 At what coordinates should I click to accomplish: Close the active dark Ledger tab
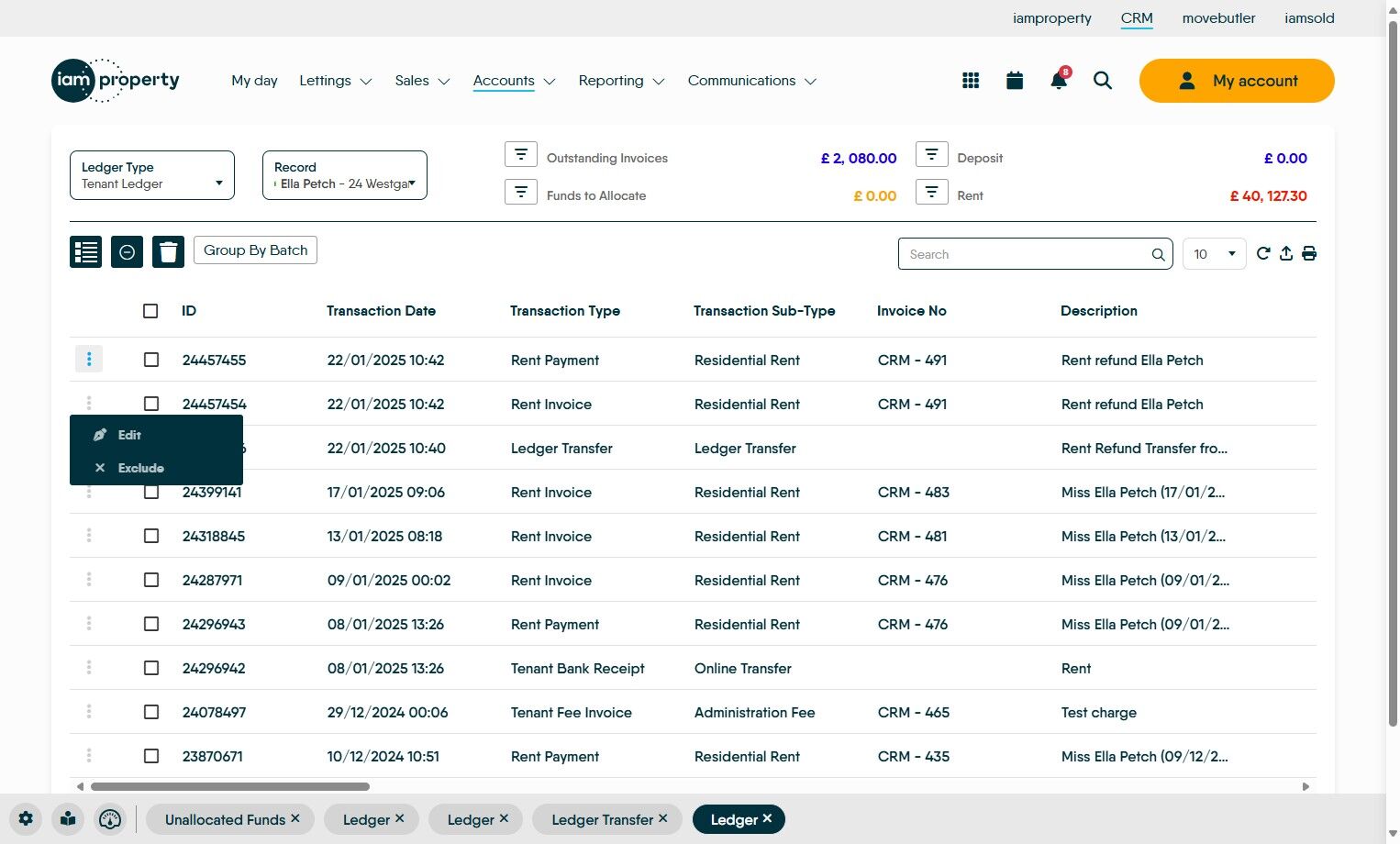[767, 818]
